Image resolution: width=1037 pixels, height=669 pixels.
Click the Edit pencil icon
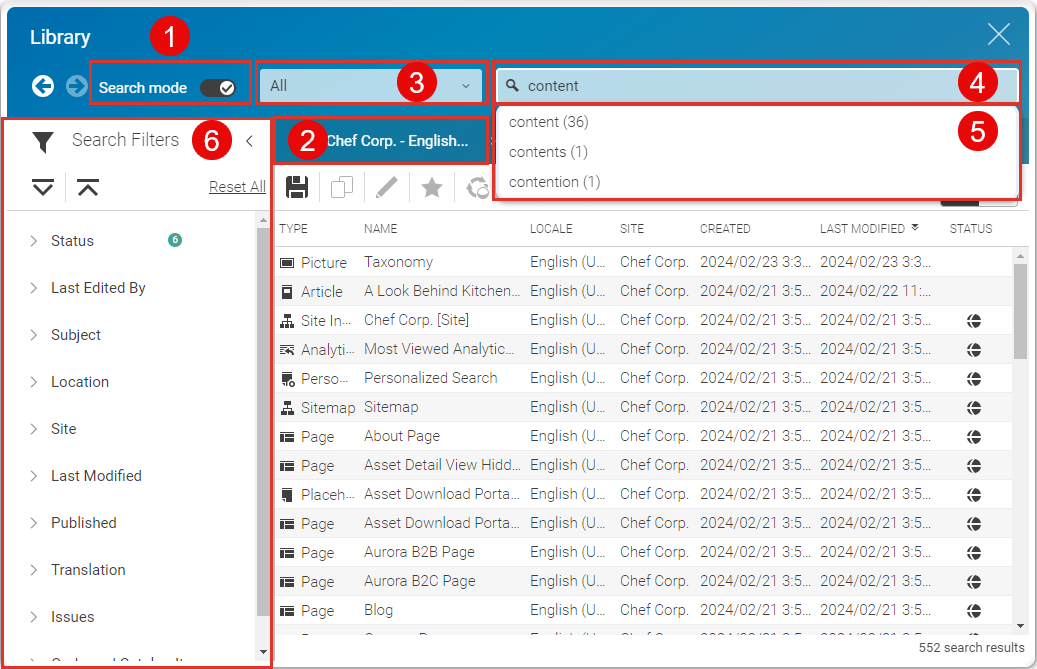pos(387,187)
